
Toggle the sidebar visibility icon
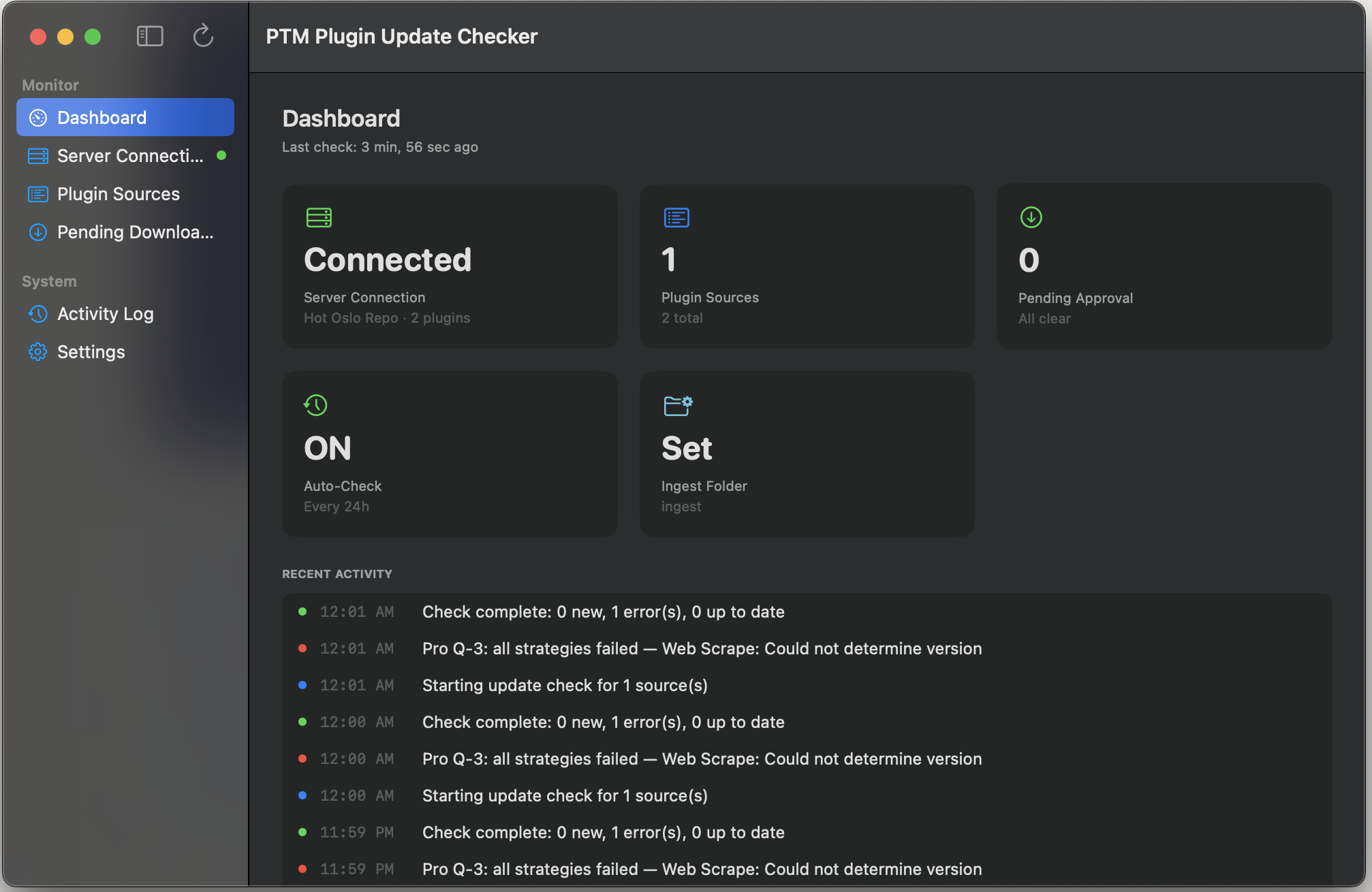pyautogui.click(x=150, y=36)
